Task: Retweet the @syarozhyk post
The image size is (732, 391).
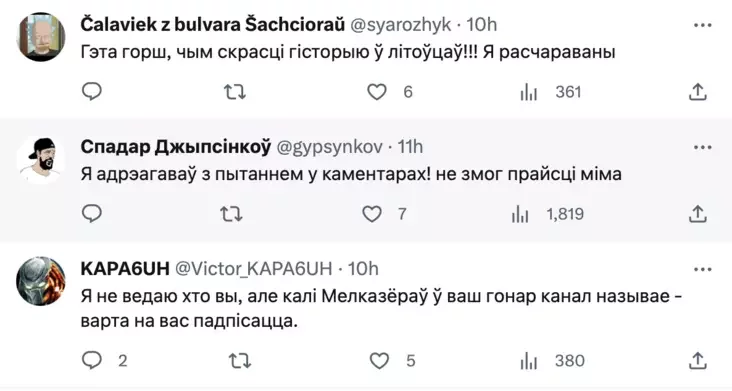Action: (235, 92)
